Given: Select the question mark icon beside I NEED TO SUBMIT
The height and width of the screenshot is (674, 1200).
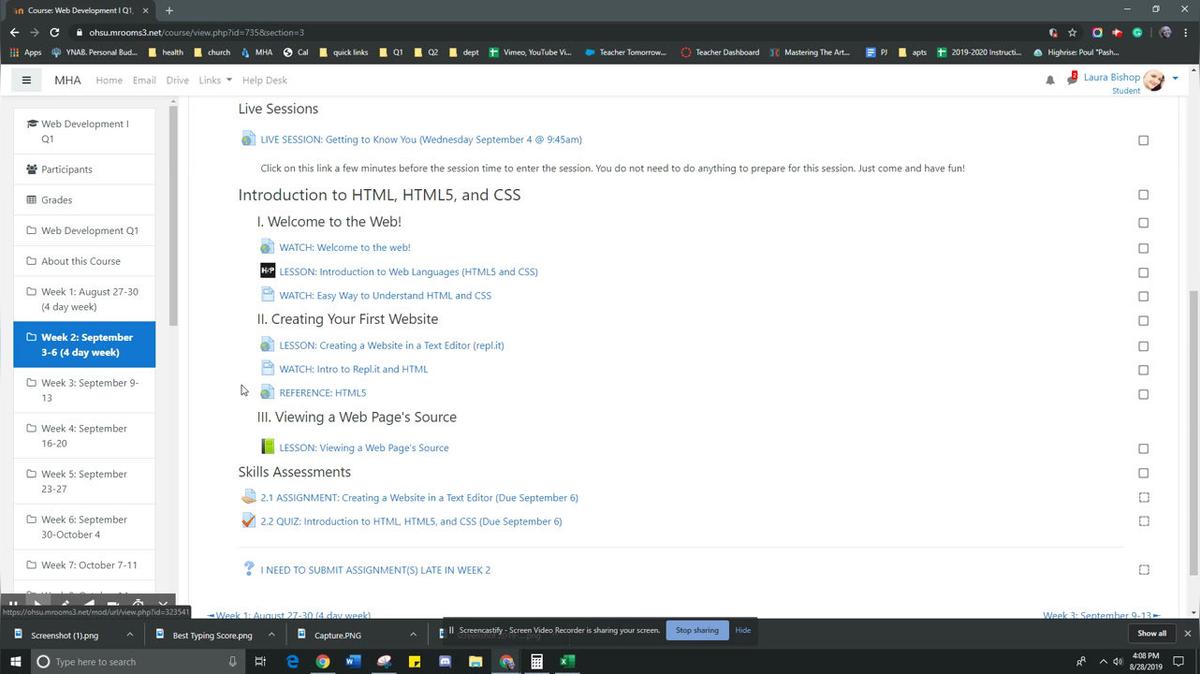Looking at the screenshot, I should tap(249, 569).
